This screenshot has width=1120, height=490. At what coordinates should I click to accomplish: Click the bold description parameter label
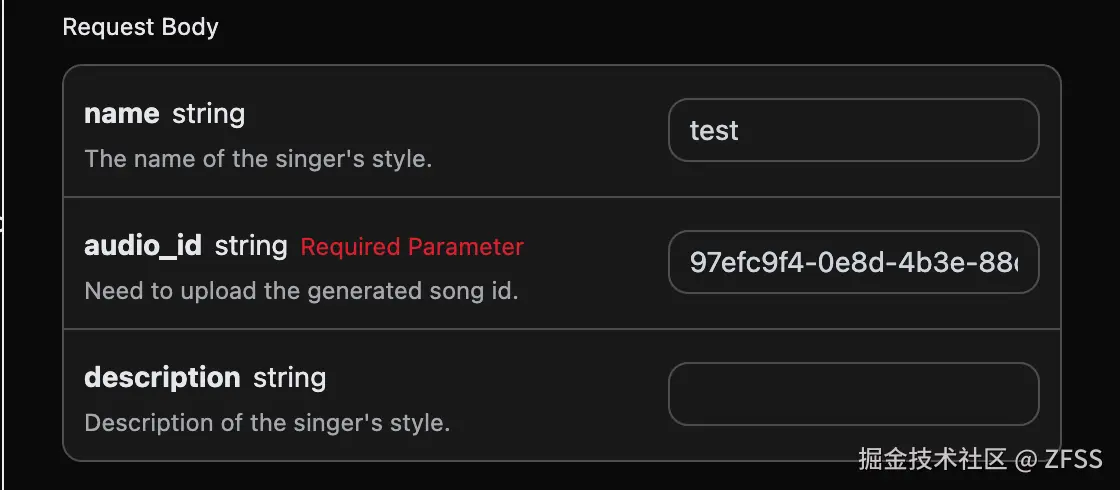click(x=162, y=378)
